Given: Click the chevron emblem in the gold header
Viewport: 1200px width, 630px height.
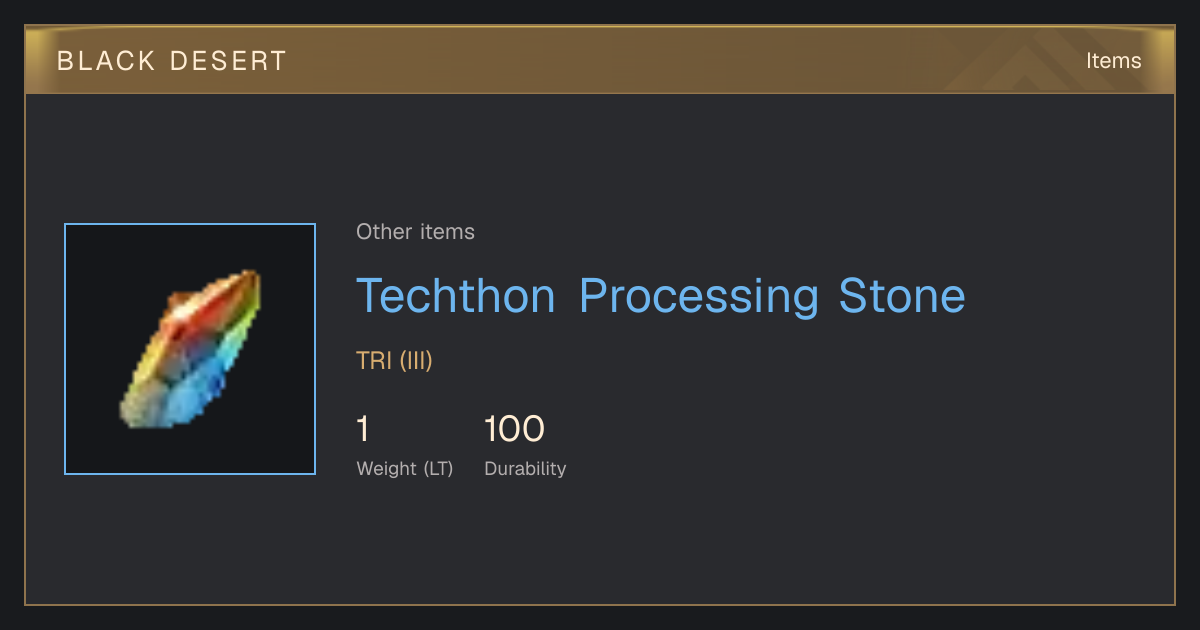Looking at the screenshot, I should 1030,60.
